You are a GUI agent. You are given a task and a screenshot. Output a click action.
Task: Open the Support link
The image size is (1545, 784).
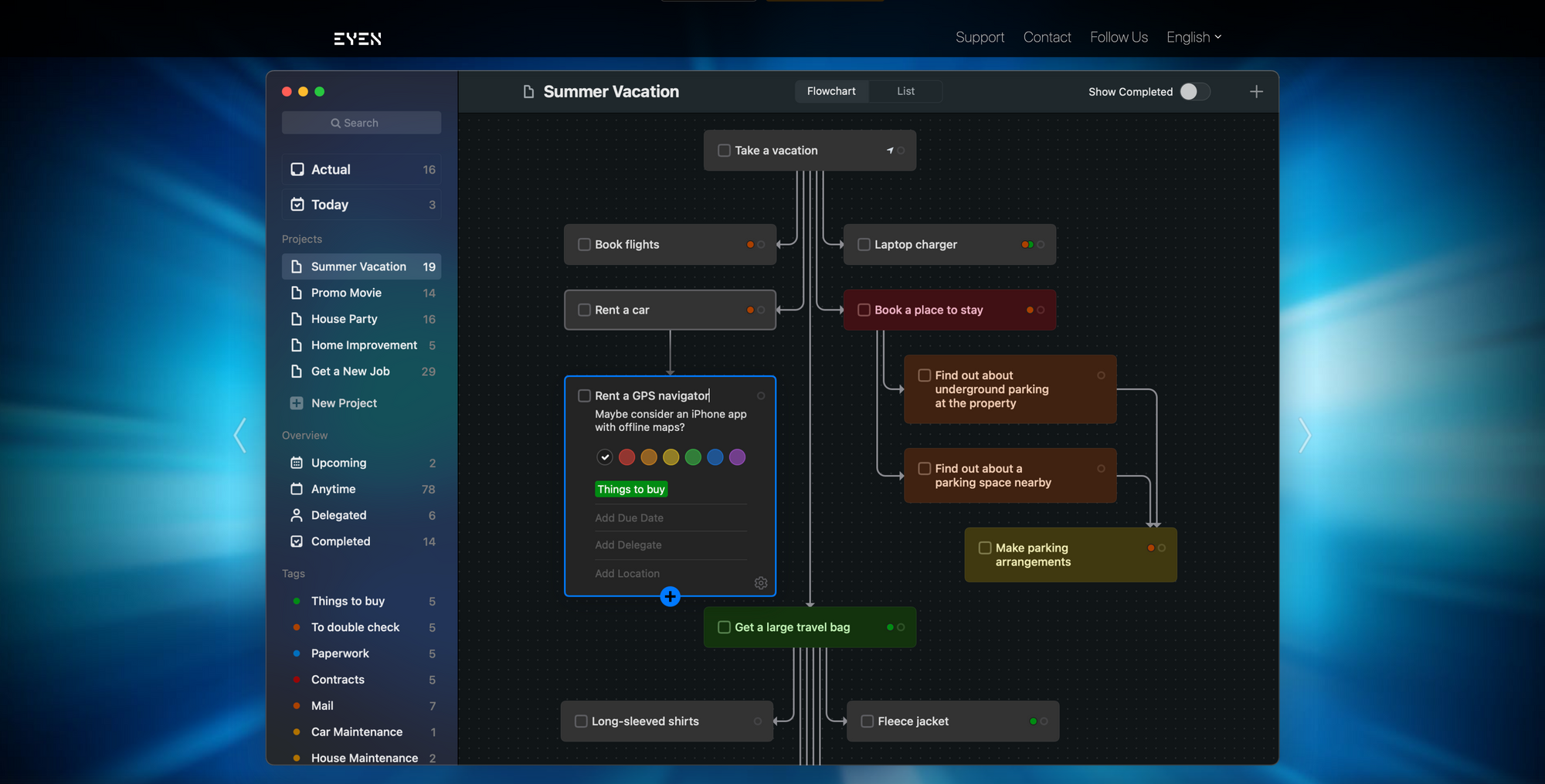(x=980, y=37)
